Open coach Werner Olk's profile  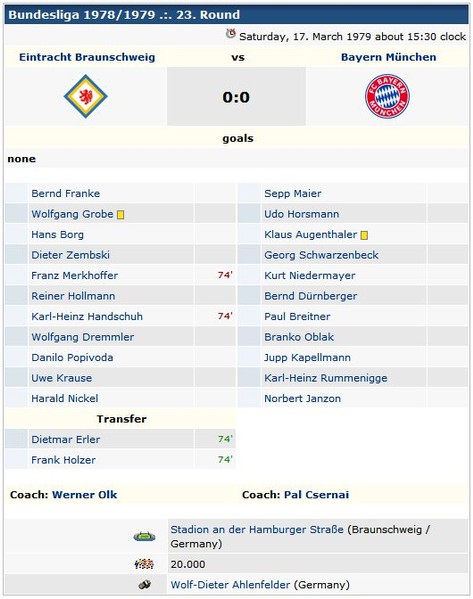click(x=84, y=495)
